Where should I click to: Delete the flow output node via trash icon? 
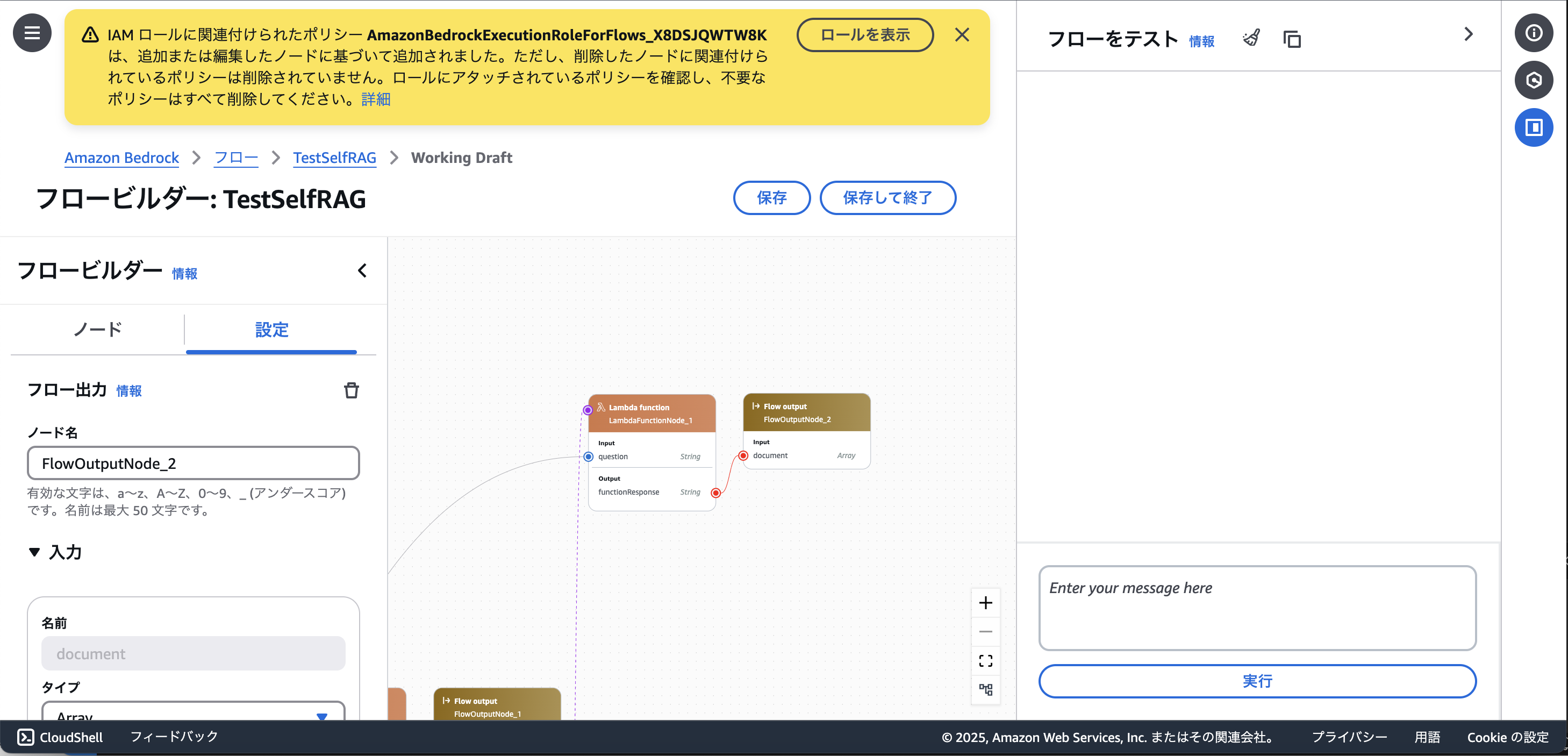pyautogui.click(x=351, y=390)
